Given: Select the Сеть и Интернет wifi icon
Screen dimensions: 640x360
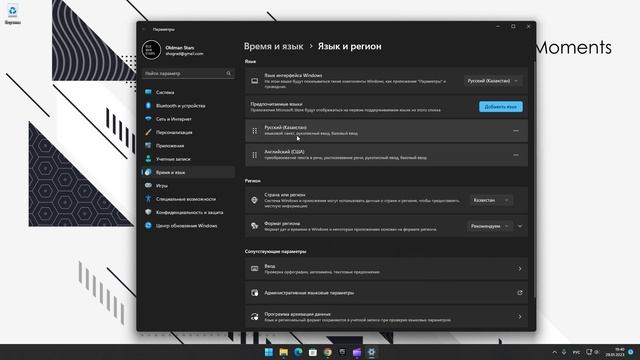Looking at the screenshot, I should click(148, 119).
